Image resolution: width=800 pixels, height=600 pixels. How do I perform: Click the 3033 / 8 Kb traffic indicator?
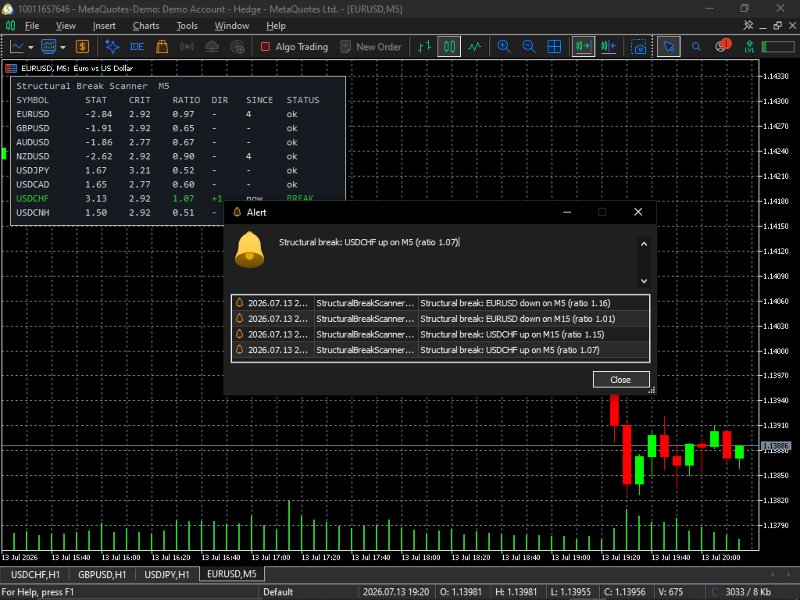click(748, 592)
